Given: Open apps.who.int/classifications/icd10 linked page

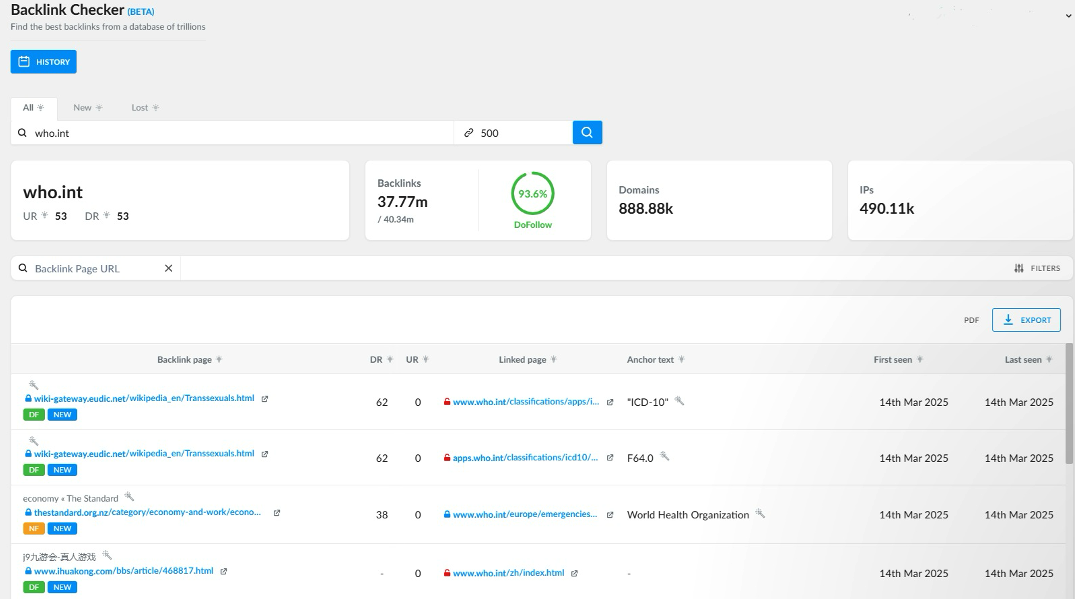Looking at the screenshot, I should pos(525,458).
